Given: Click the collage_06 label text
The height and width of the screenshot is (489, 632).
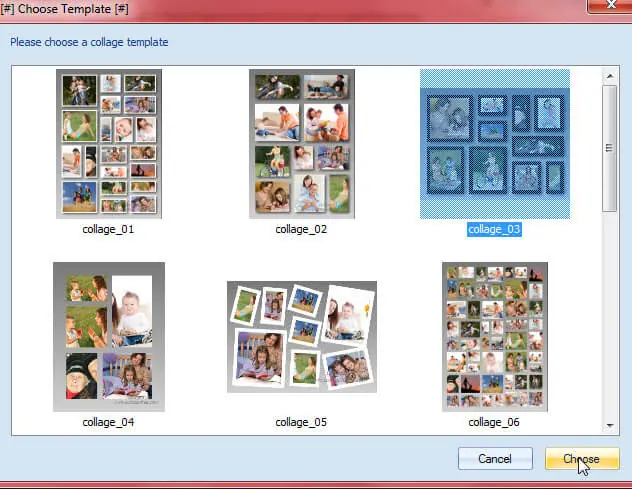Looking at the screenshot, I should (x=494, y=422).
